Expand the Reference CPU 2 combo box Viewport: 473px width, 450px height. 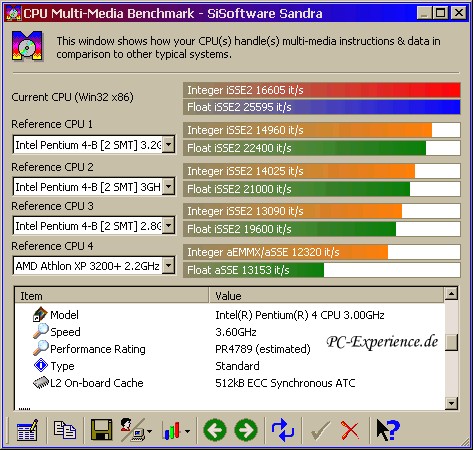click(169, 187)
